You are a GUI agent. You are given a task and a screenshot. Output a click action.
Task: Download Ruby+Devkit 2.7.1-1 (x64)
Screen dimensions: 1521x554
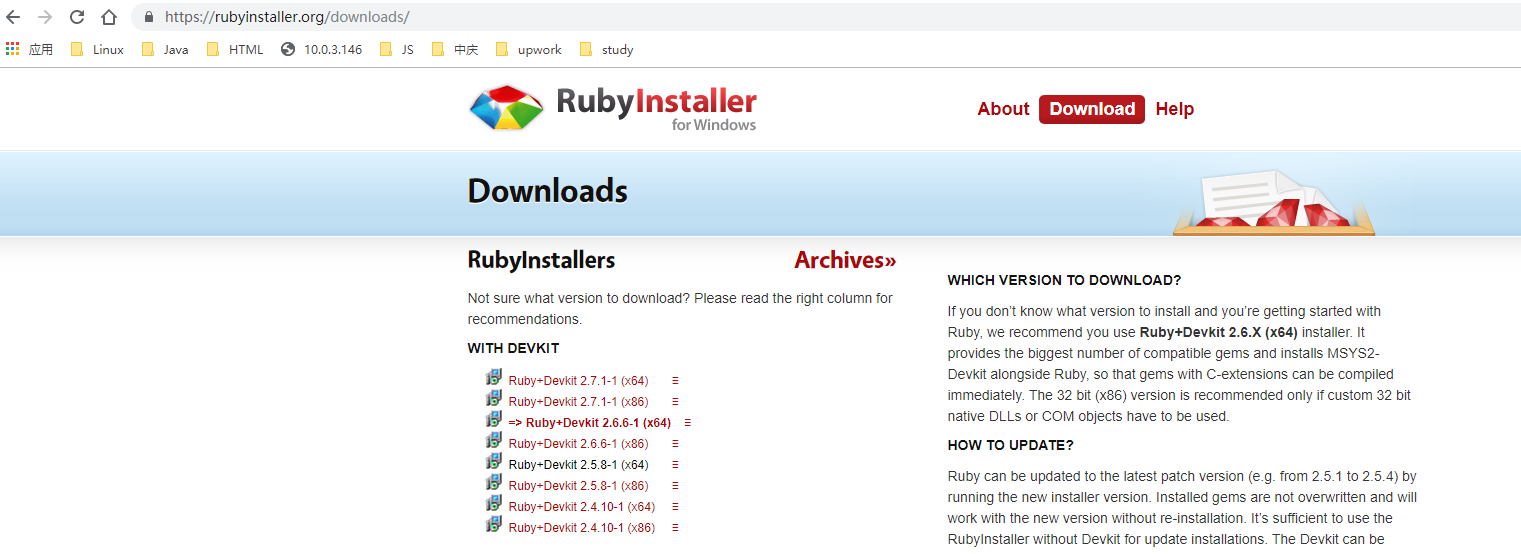point(578,381)
